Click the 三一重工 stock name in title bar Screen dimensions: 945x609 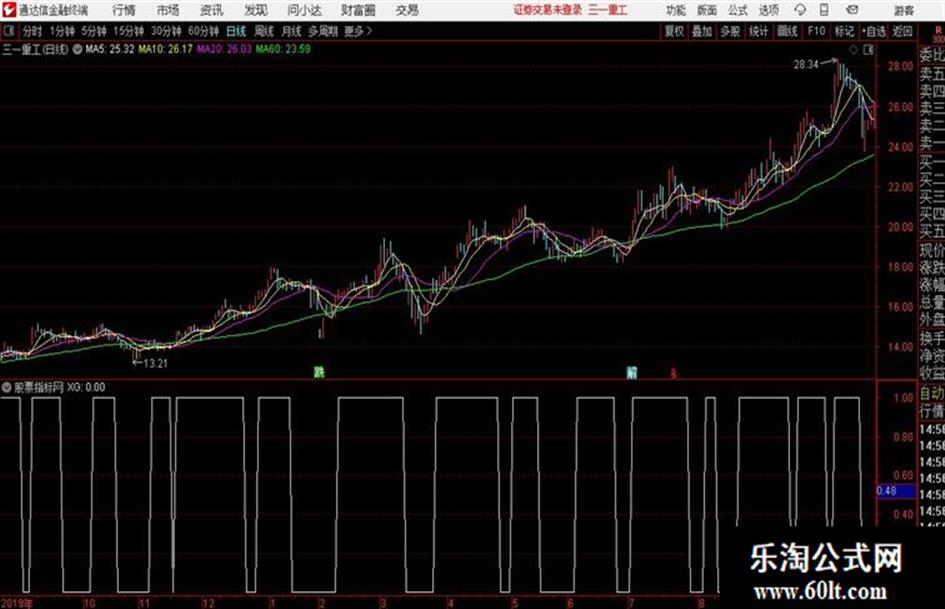pyautogui.click(x=608, y=10)
